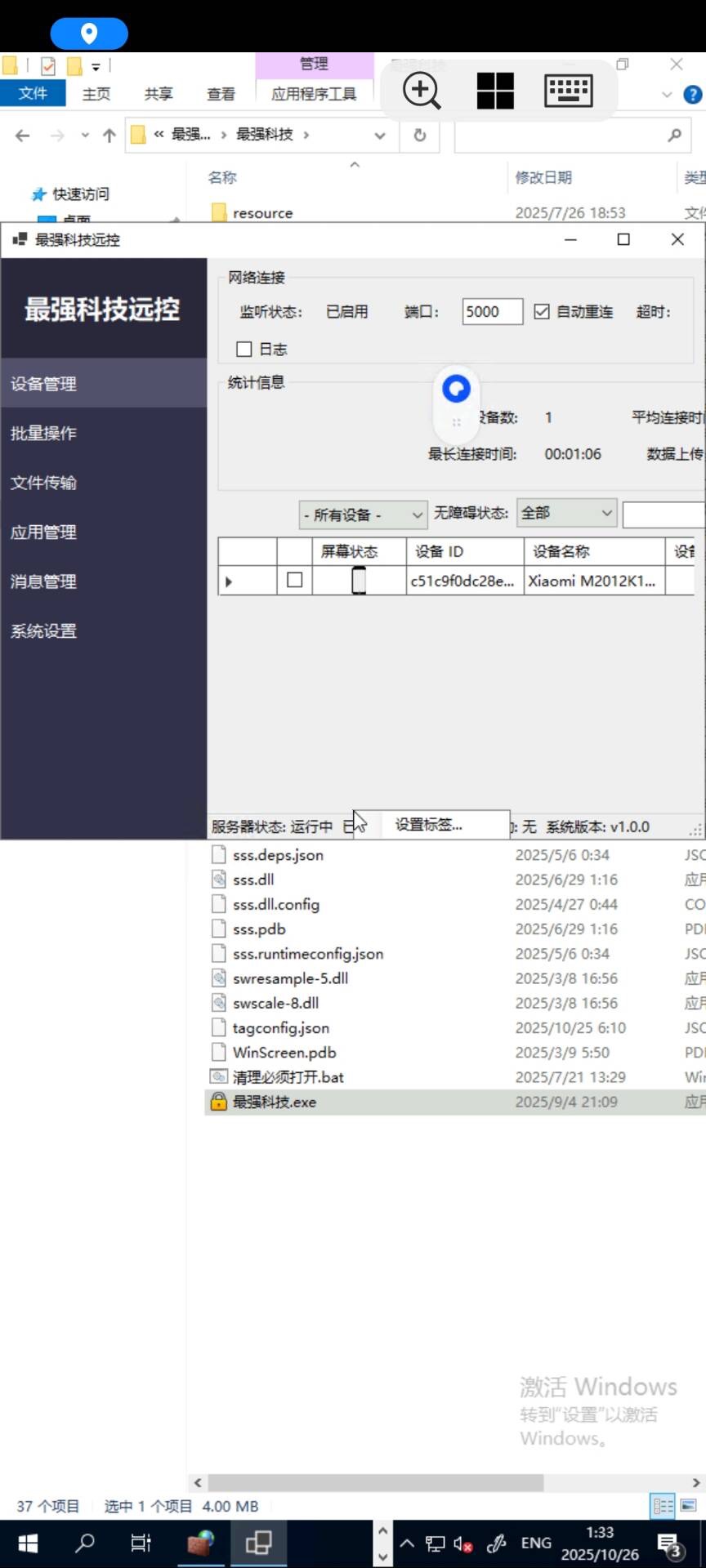
Task: Select the sss.runtimeconfig.json file
Action: click(308, 954)
